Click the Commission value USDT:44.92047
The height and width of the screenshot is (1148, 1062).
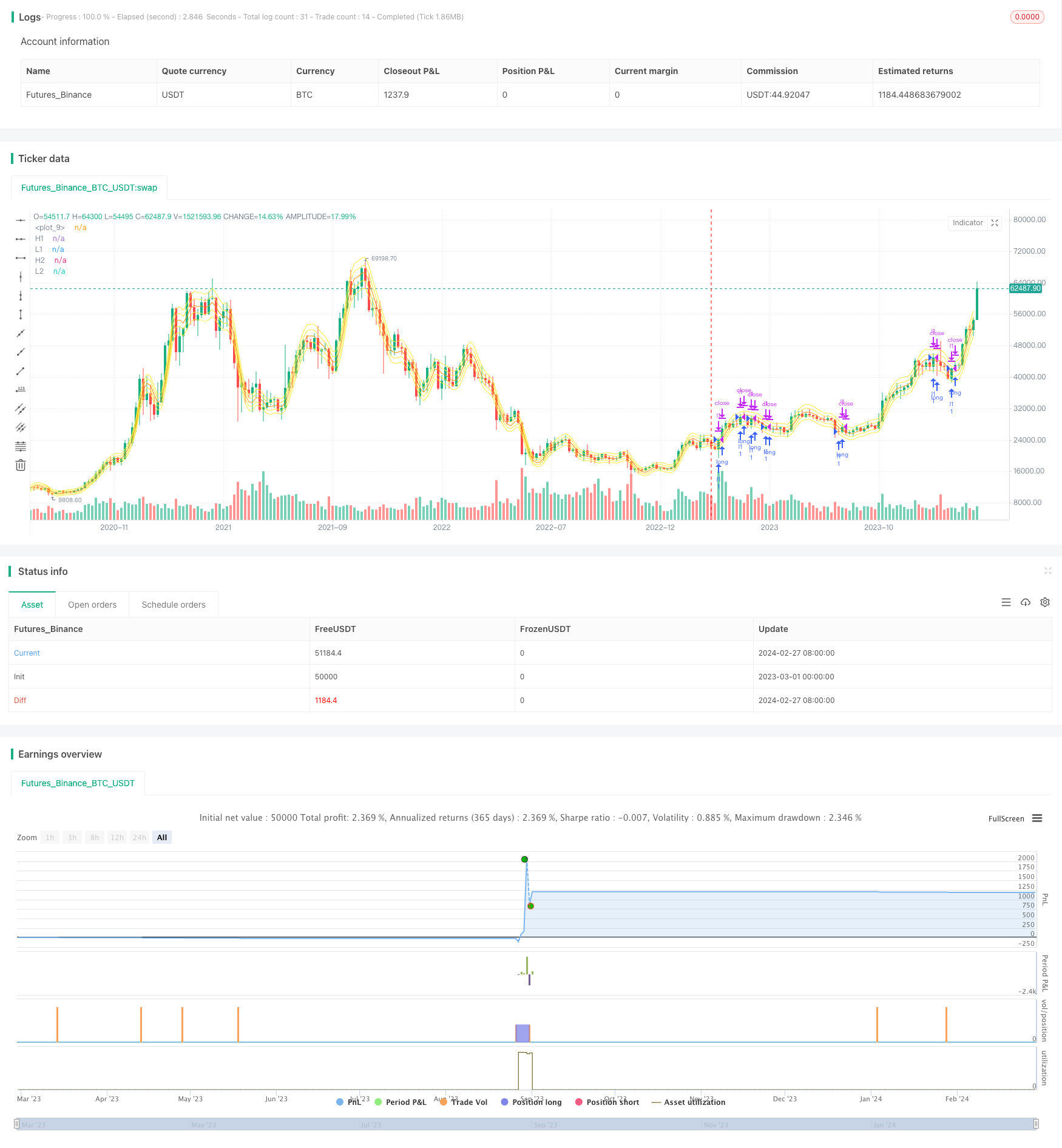pos(778,95)
